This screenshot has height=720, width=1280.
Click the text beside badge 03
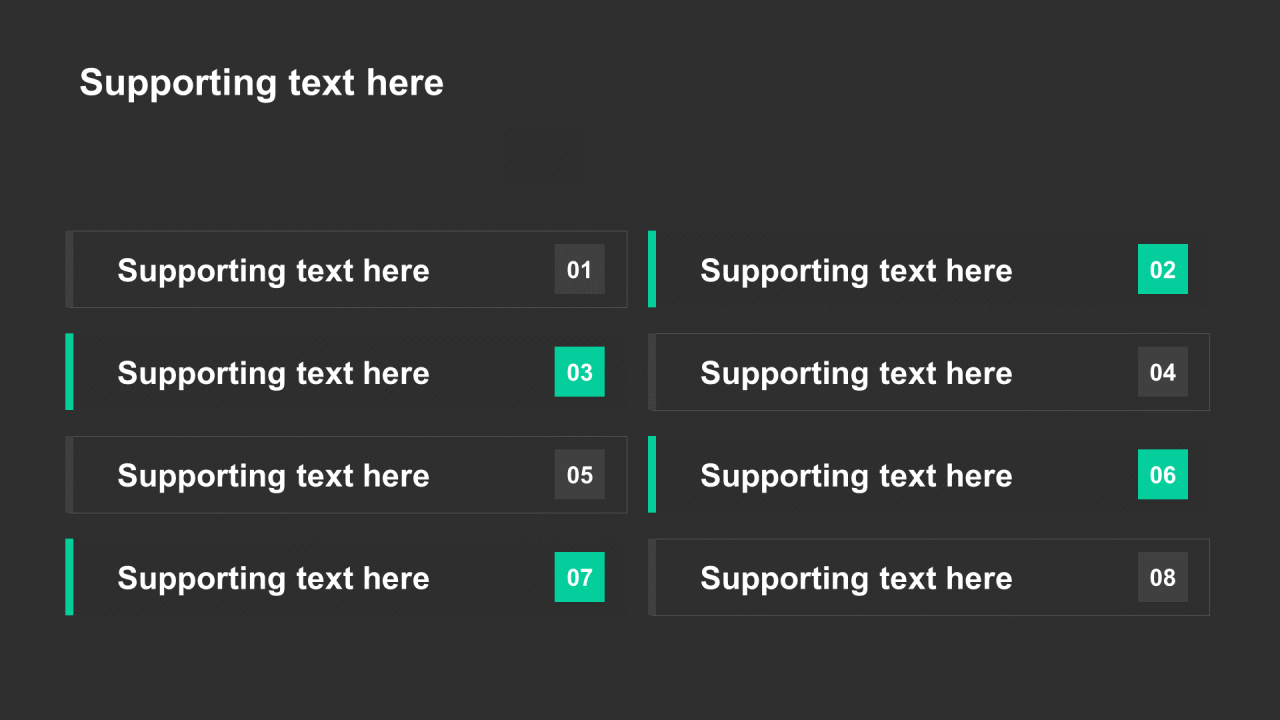coord(273,374)
